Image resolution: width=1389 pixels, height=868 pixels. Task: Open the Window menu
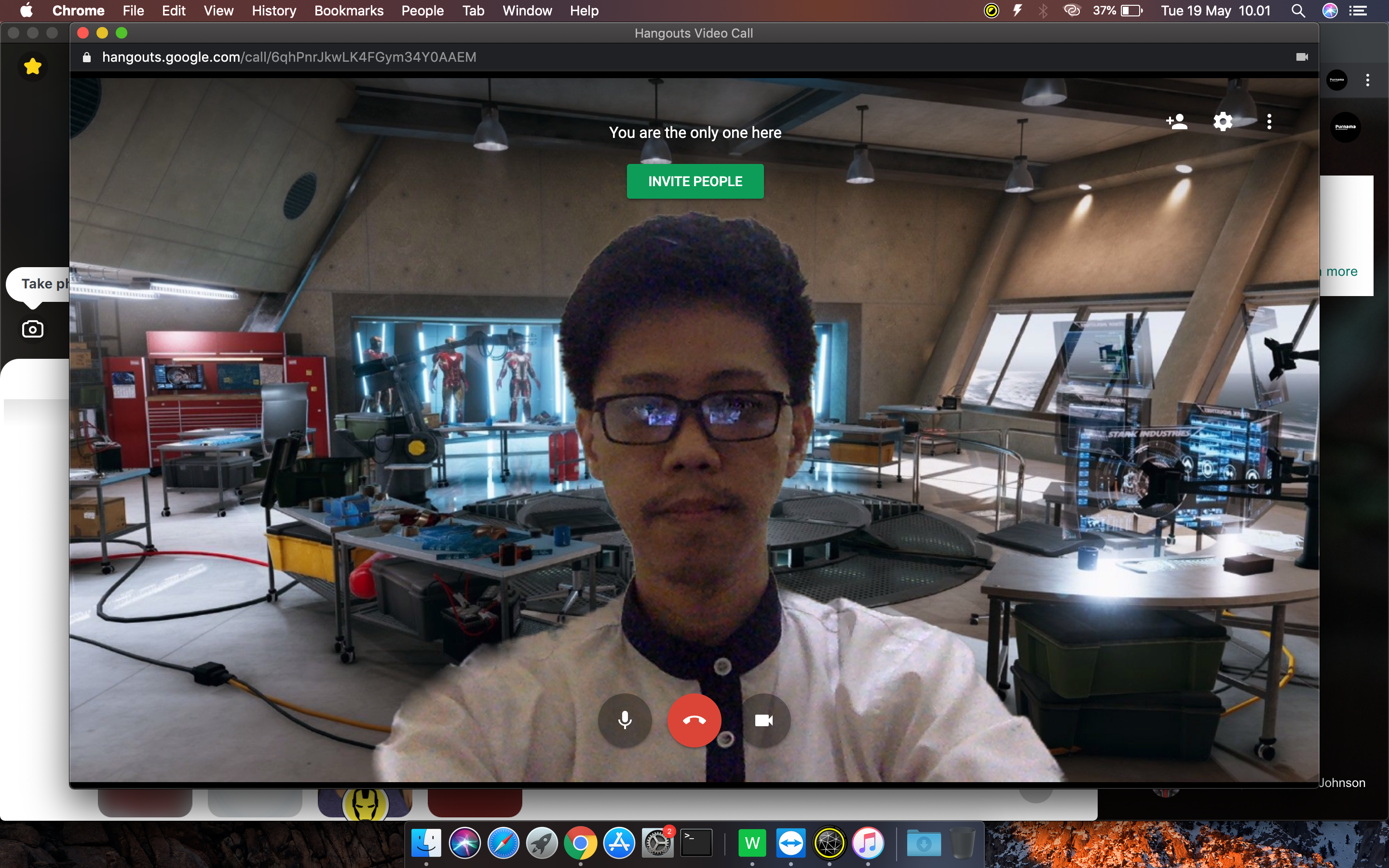[527, 10]
